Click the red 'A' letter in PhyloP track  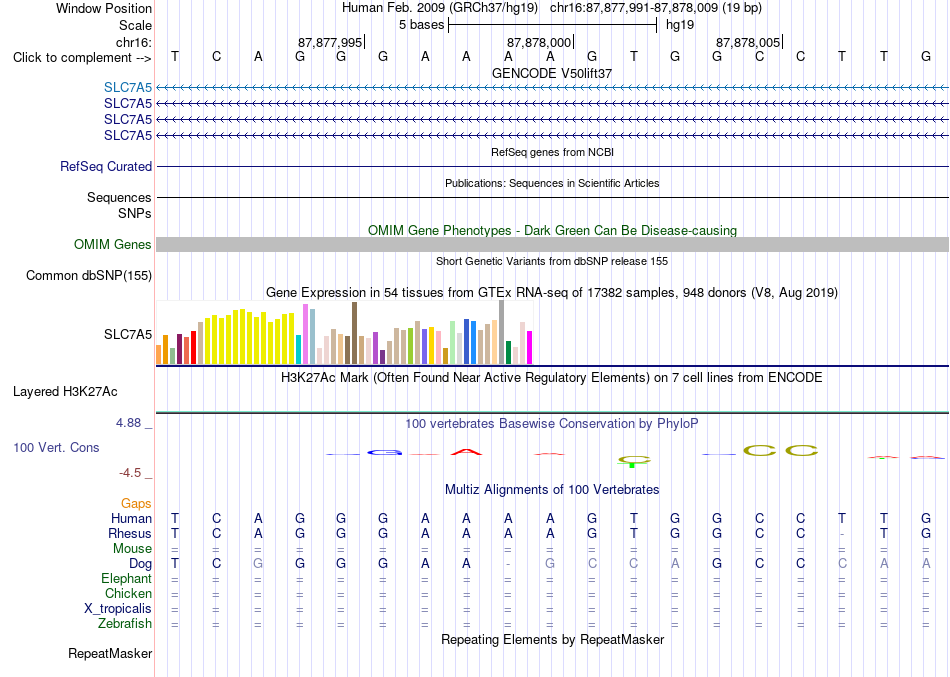[x=466, y=452]
